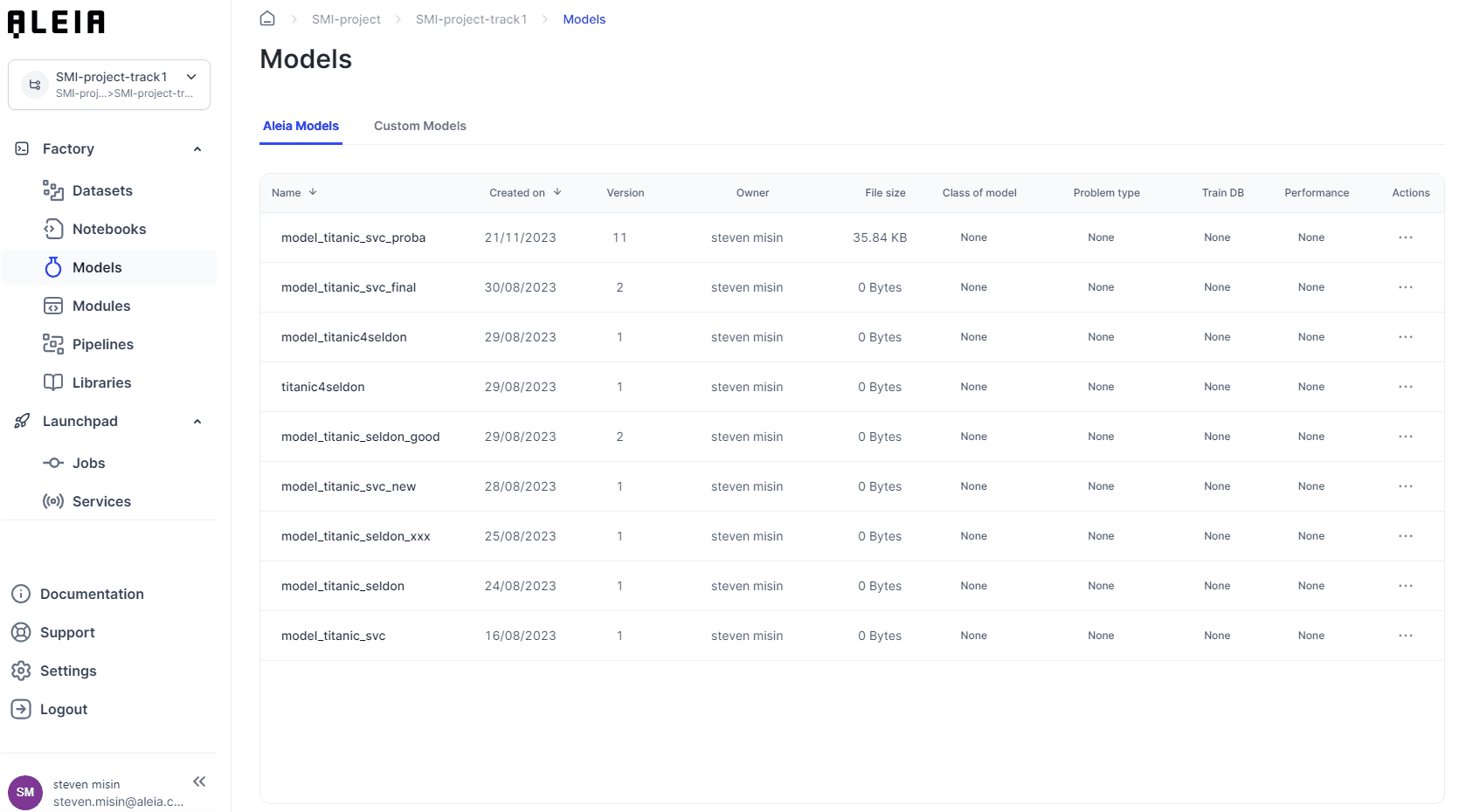Click the Jobs icon under Launchpad
Viewport: 1459px width, 812px height.
[x=53, y=463]
